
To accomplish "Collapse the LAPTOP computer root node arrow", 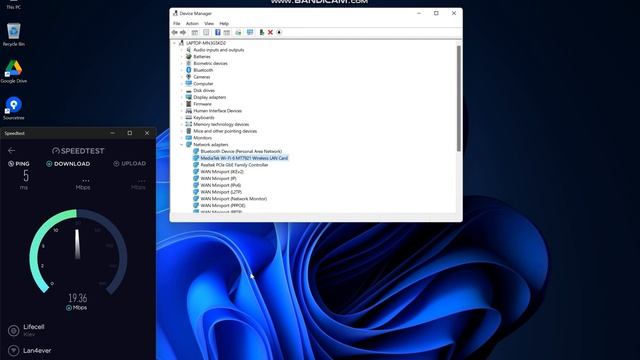I will pos(175,43).
